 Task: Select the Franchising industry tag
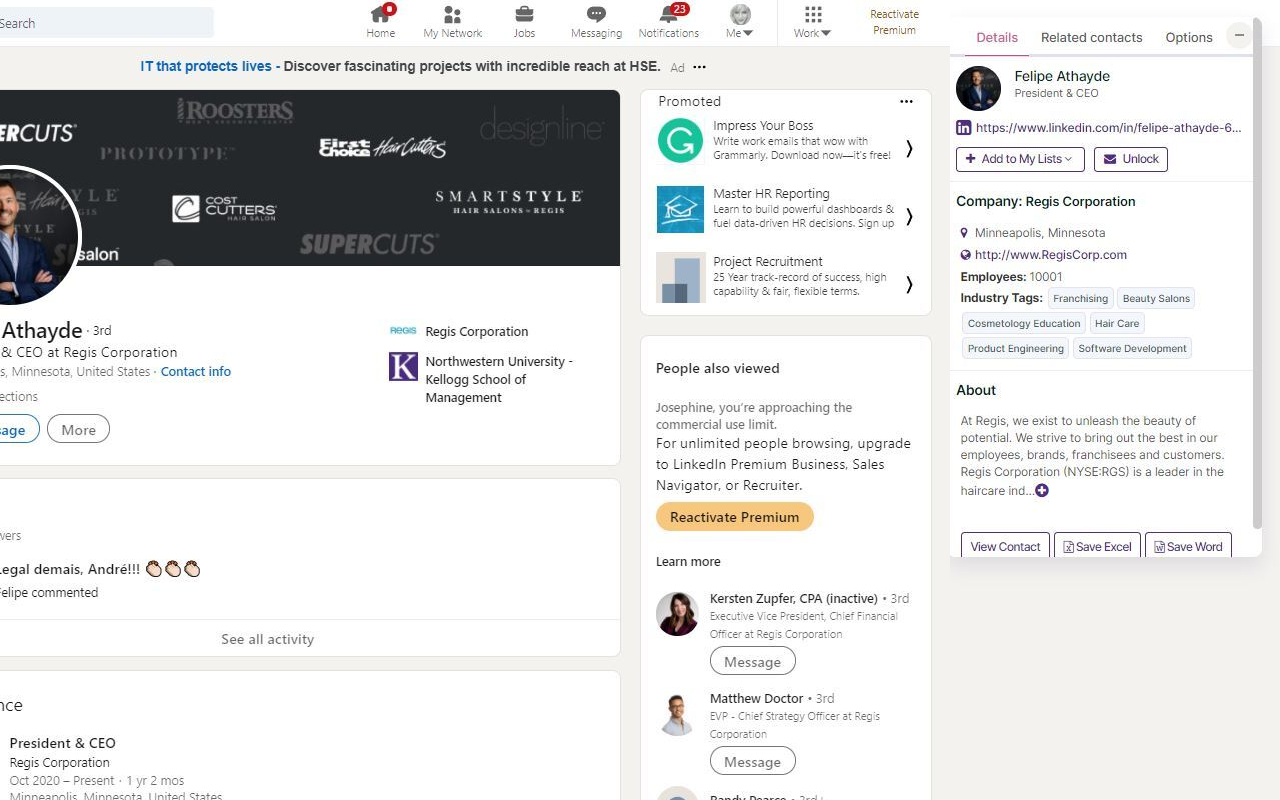1080,298
